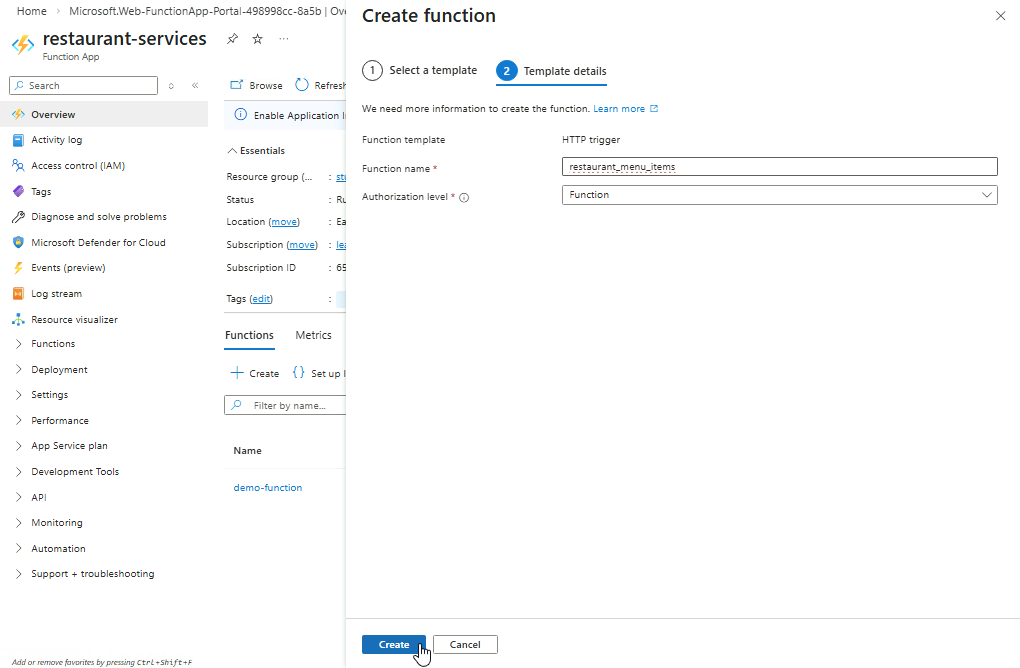Click the Tags icon in sidebar
The height and width of the screenshot is (668, 1020).
[x=18, y=191]
